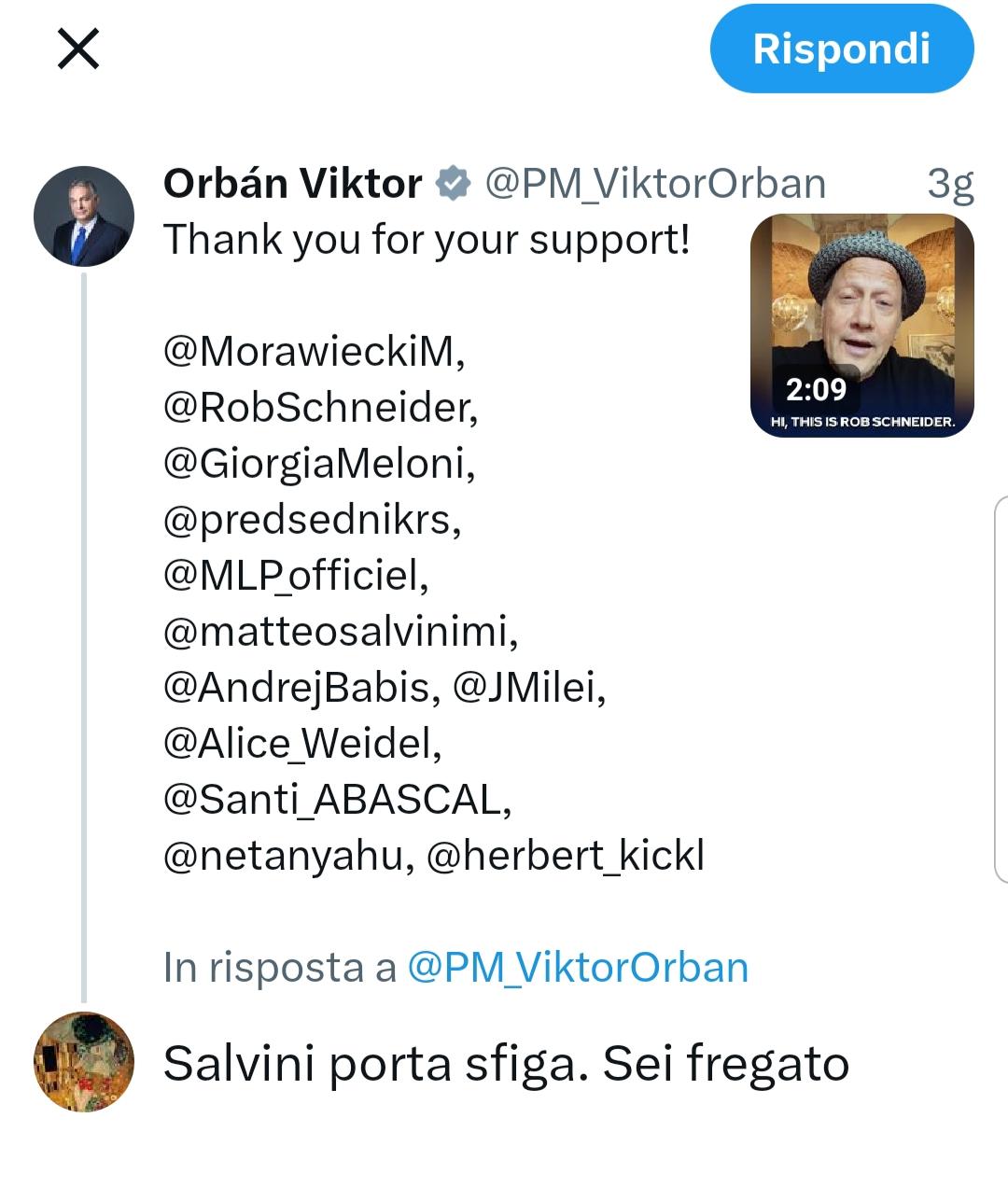Focus the reply text 'Salvini porta sfiga'
Image resolution: width=1008 pixels, height=1188 pixels.
coord(506,1064)
